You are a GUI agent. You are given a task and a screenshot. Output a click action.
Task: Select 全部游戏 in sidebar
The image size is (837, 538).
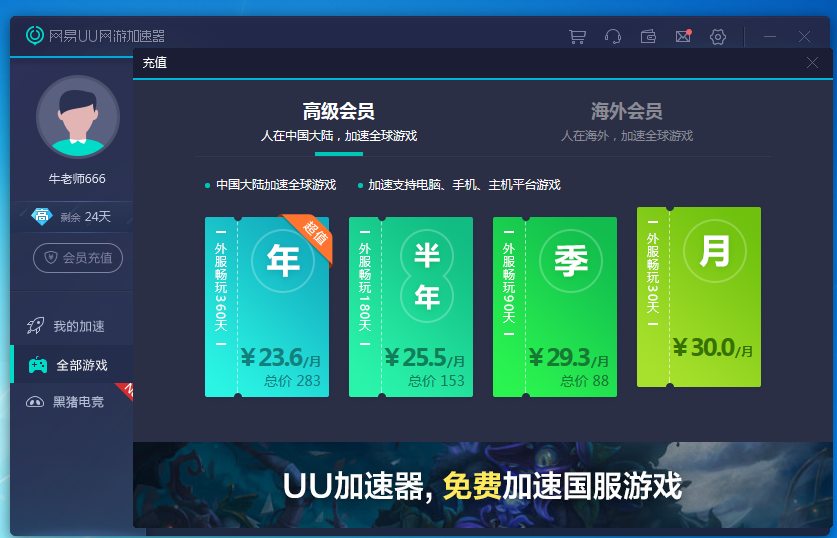72,365
